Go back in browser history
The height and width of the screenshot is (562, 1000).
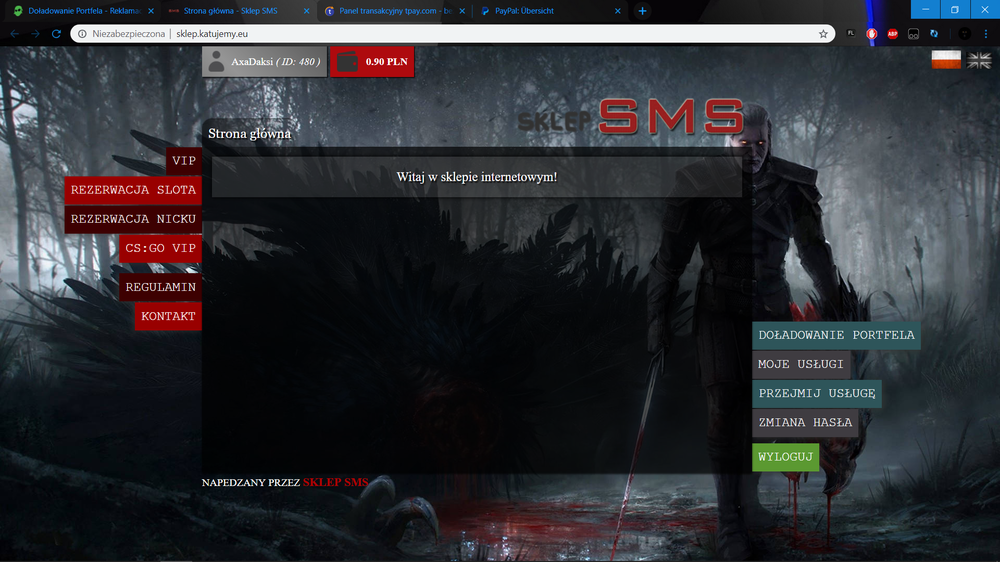point(15,34)
